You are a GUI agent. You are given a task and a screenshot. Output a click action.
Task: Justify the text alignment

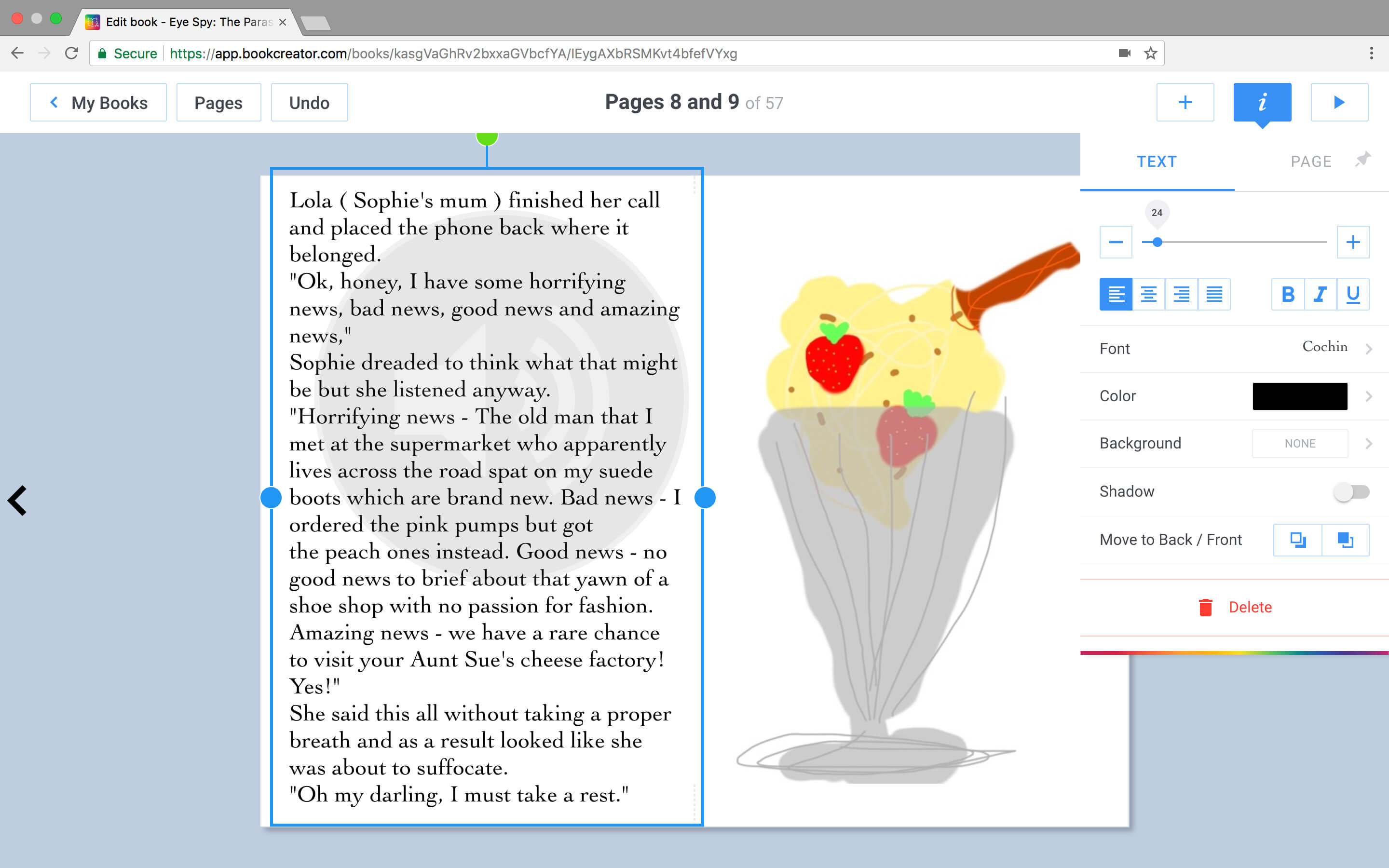click(1214, 294)
